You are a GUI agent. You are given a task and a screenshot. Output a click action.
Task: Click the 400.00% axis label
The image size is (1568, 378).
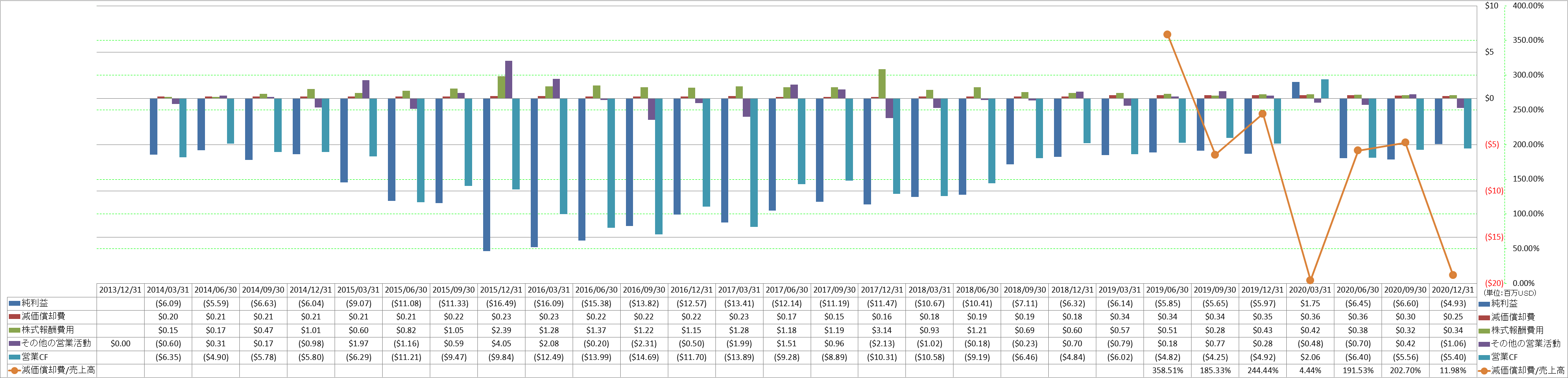[x=1528, y=5]
